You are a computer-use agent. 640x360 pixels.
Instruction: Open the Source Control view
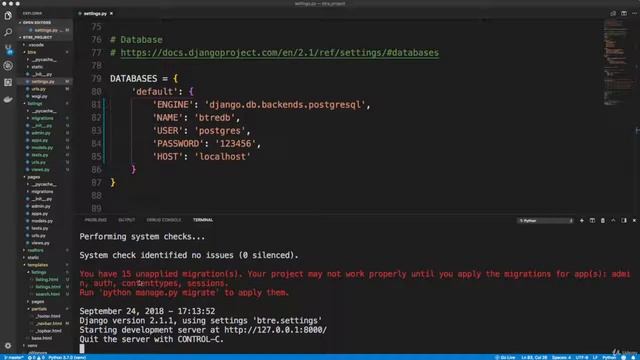(8, 49)
